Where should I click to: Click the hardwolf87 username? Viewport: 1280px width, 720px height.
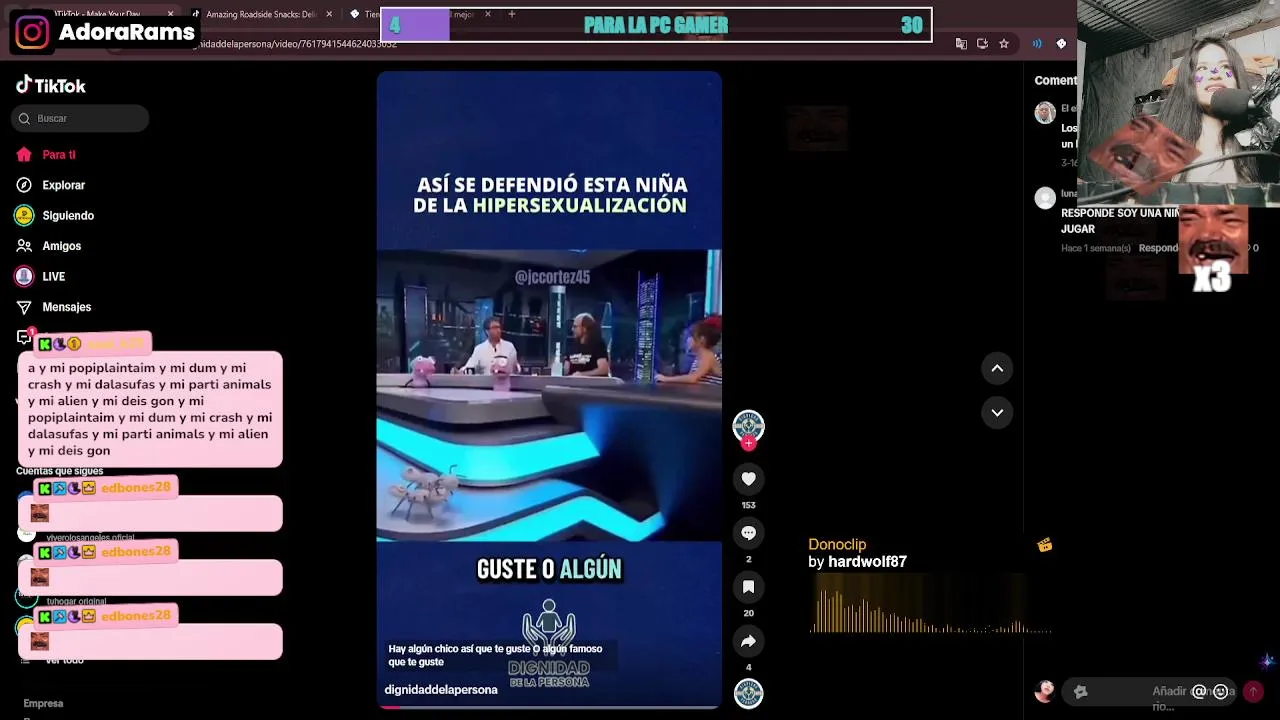(x=867, y=562)
